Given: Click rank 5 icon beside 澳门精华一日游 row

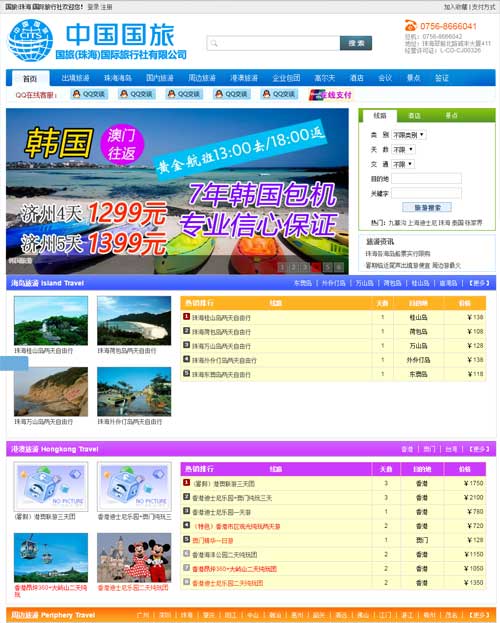Looking at the screenshot, I should tap(186, 540).
